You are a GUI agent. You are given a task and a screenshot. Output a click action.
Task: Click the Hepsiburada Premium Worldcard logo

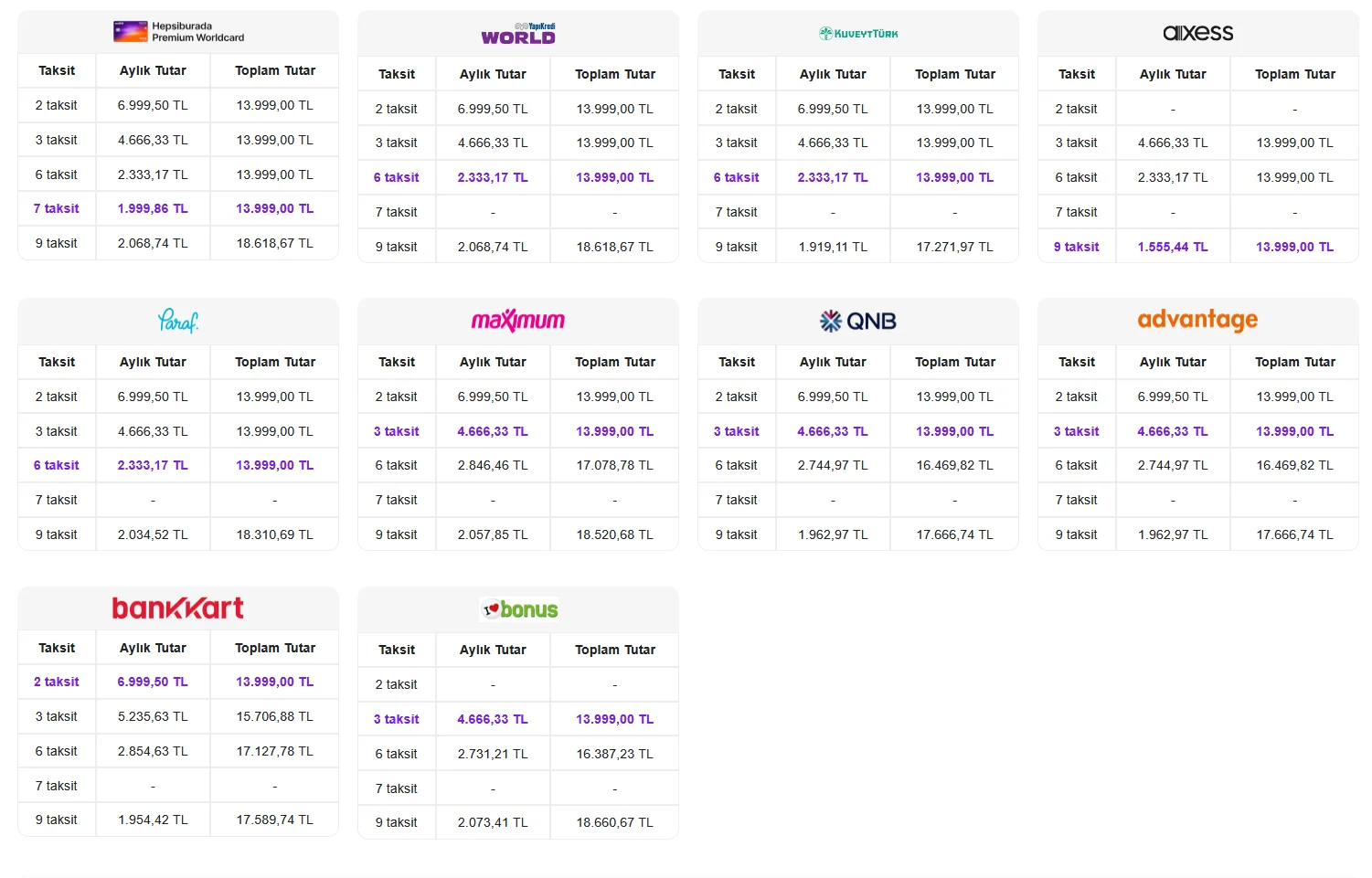[x=178, y=32]
